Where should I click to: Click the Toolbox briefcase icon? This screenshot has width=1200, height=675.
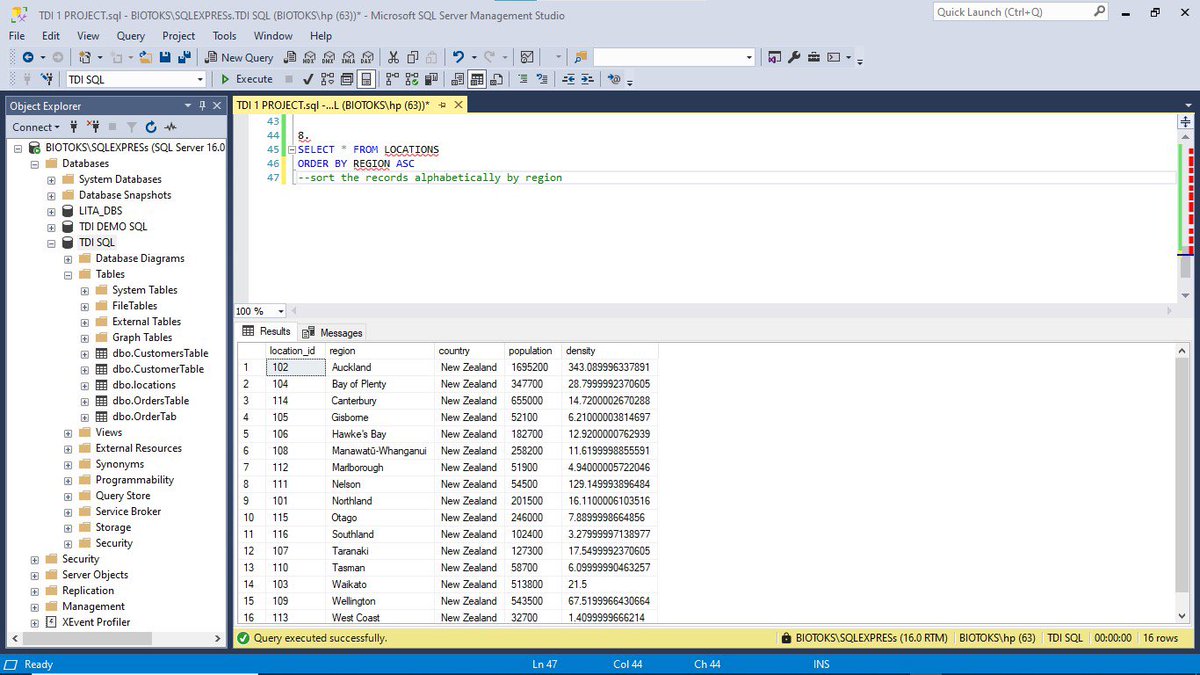tap(814, 57)
